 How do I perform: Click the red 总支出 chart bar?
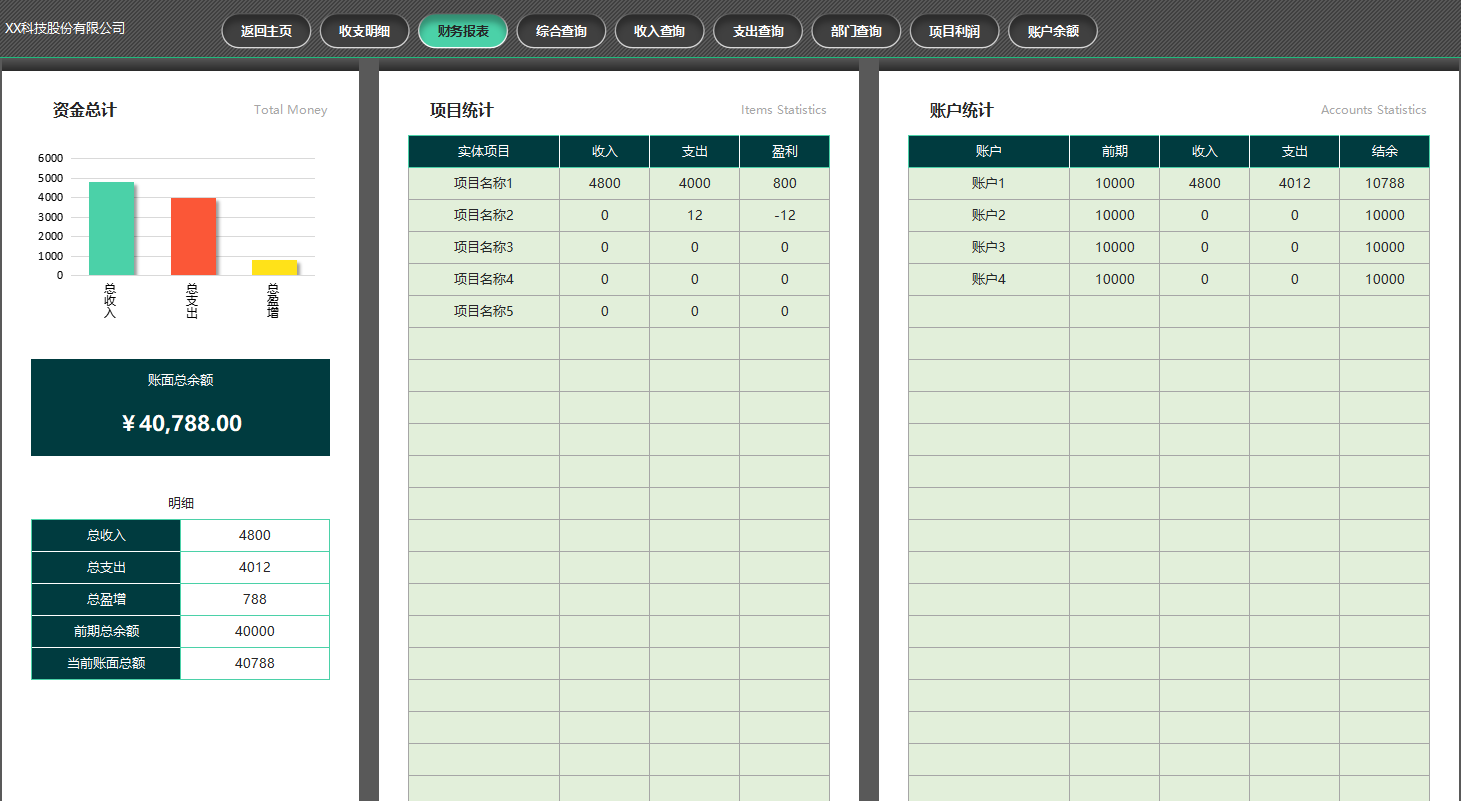coord(193,236)
